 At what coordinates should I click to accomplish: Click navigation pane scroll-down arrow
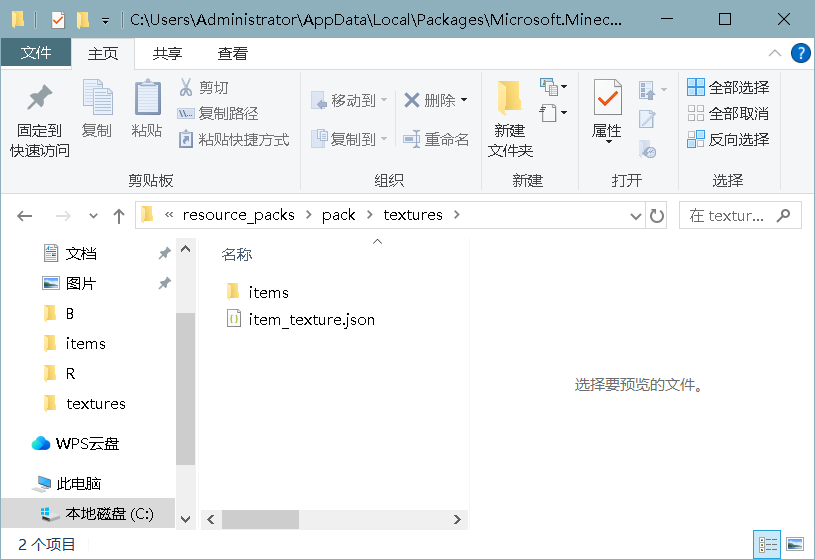(x=186, y=519)
